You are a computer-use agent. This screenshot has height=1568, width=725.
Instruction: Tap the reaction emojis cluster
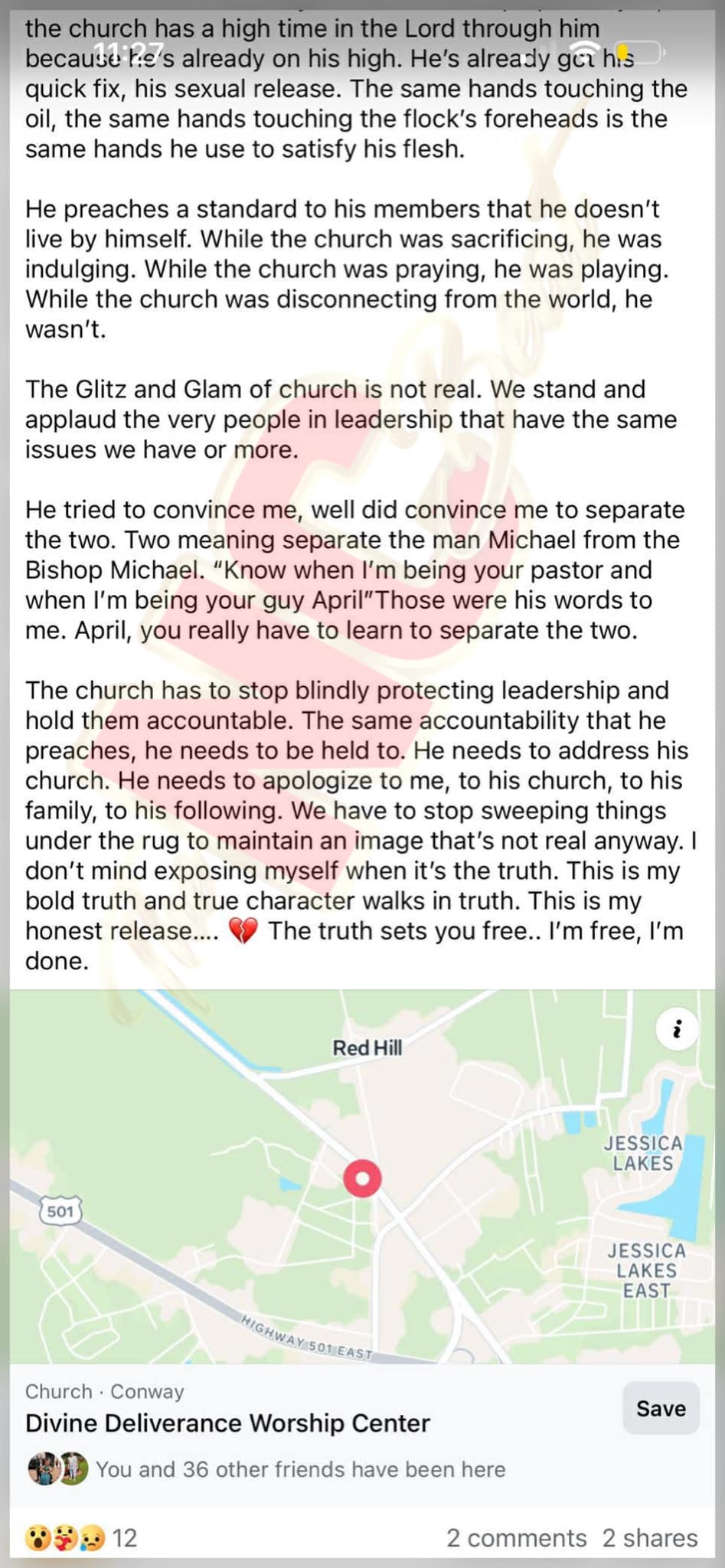pos(64,1537)
